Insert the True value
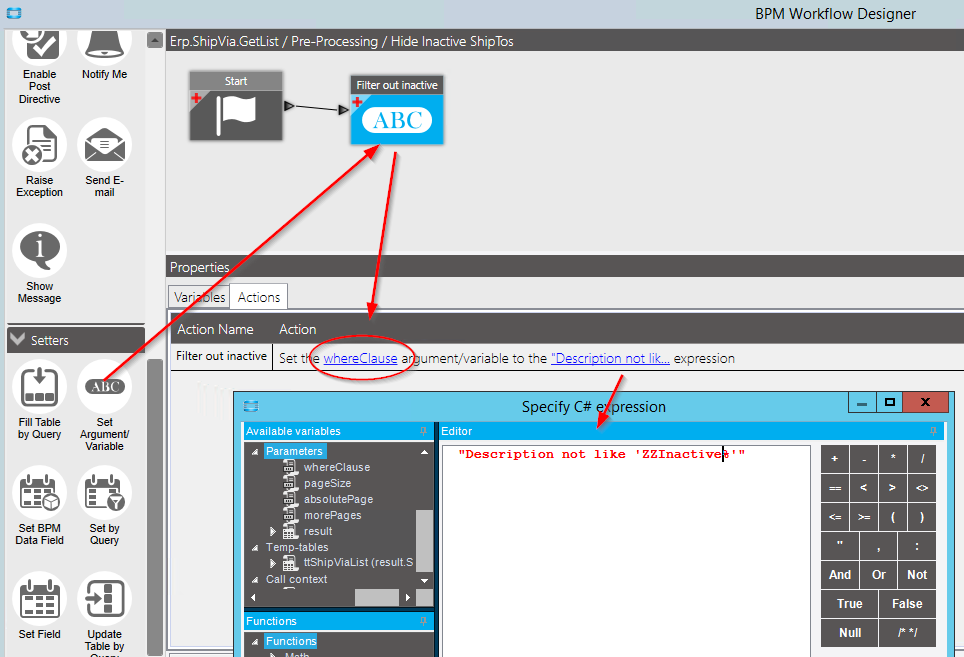Screen dimensions: 964x657 [849, 604]
